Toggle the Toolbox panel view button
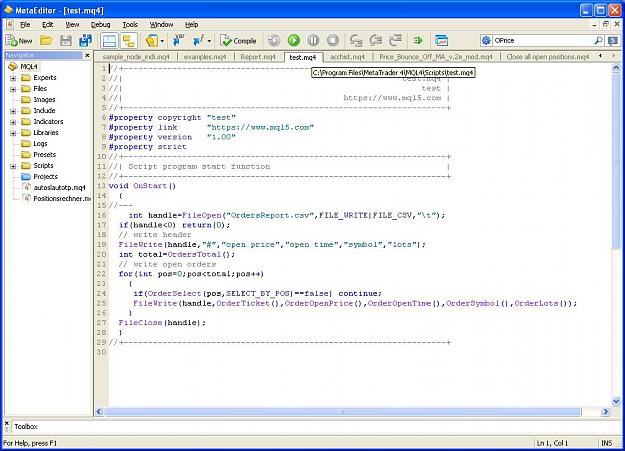 pos(109,41)
